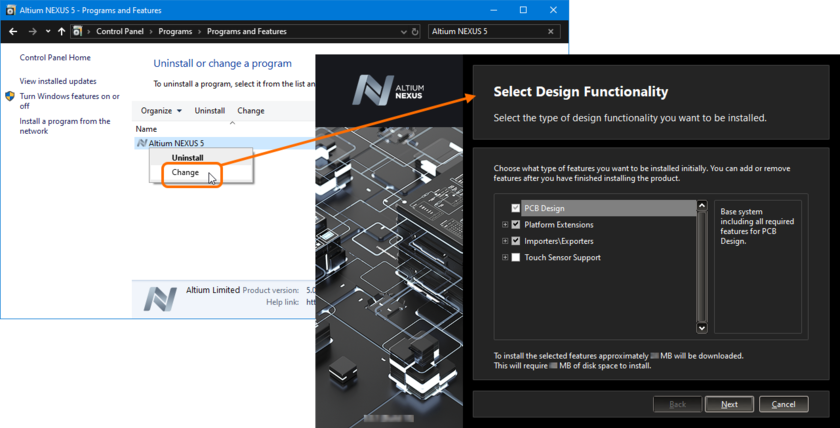
Task: Open the Organize dropdown menu
Action: point(161,111)
